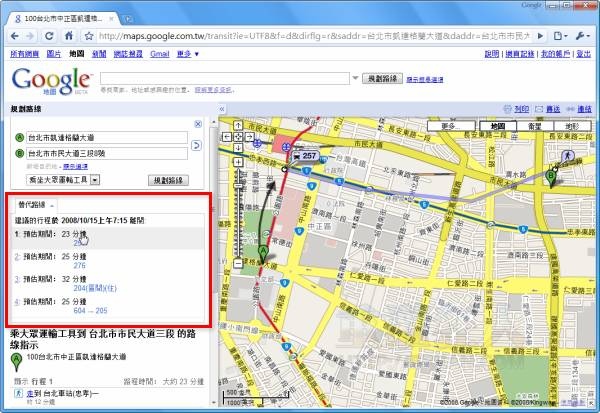This screenshot has height=413, width=600.
Task: Click the start address field 台北市凱達格蘭大道
Action: point(107,137)
